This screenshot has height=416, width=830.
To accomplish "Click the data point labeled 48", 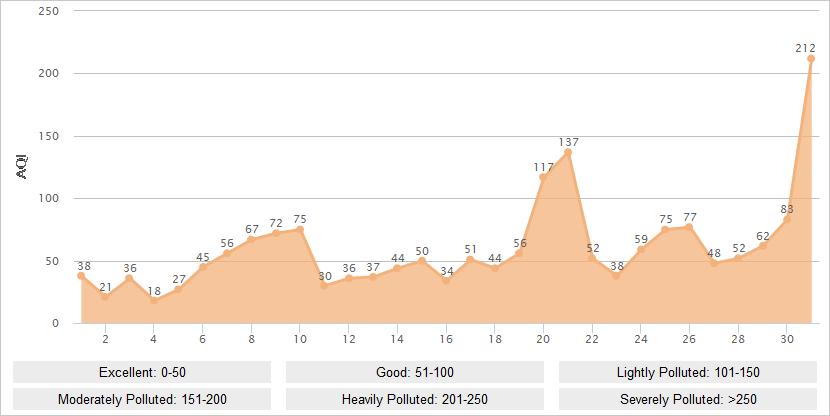I will pyautogui.click(x=714, y=263).
